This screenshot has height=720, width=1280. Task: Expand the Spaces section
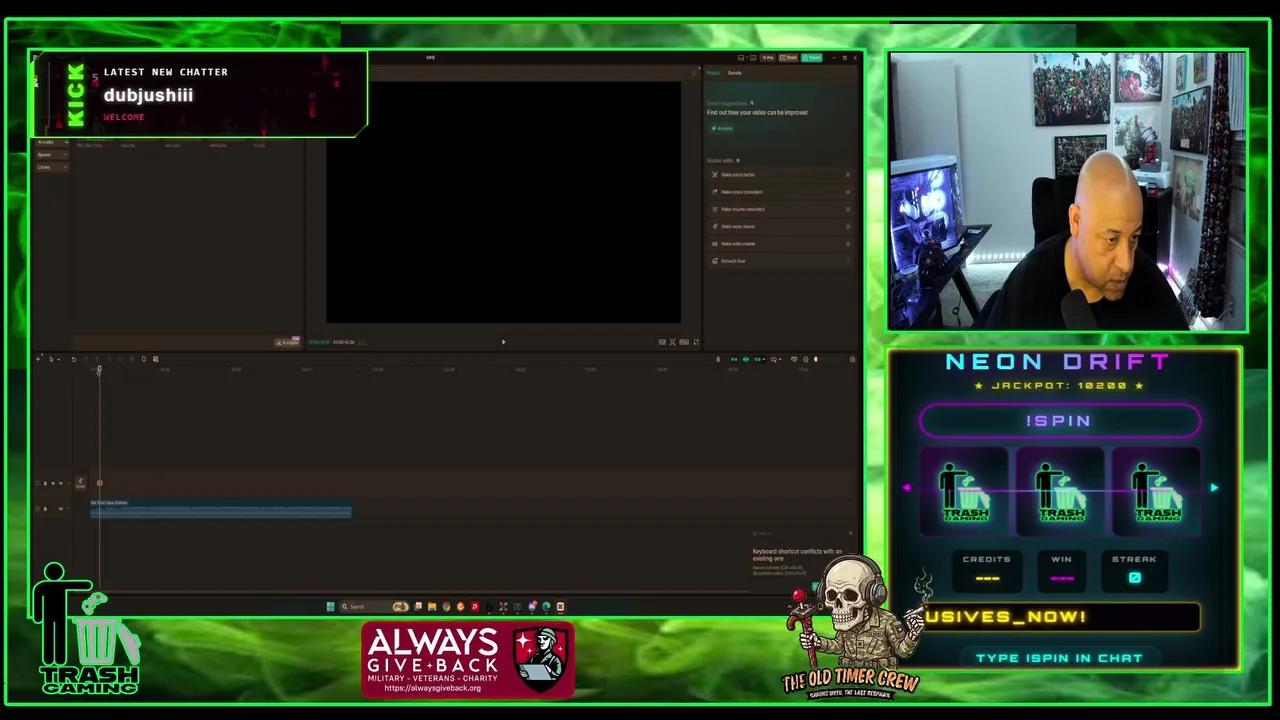pyautogui.click(x=50, y=155)
